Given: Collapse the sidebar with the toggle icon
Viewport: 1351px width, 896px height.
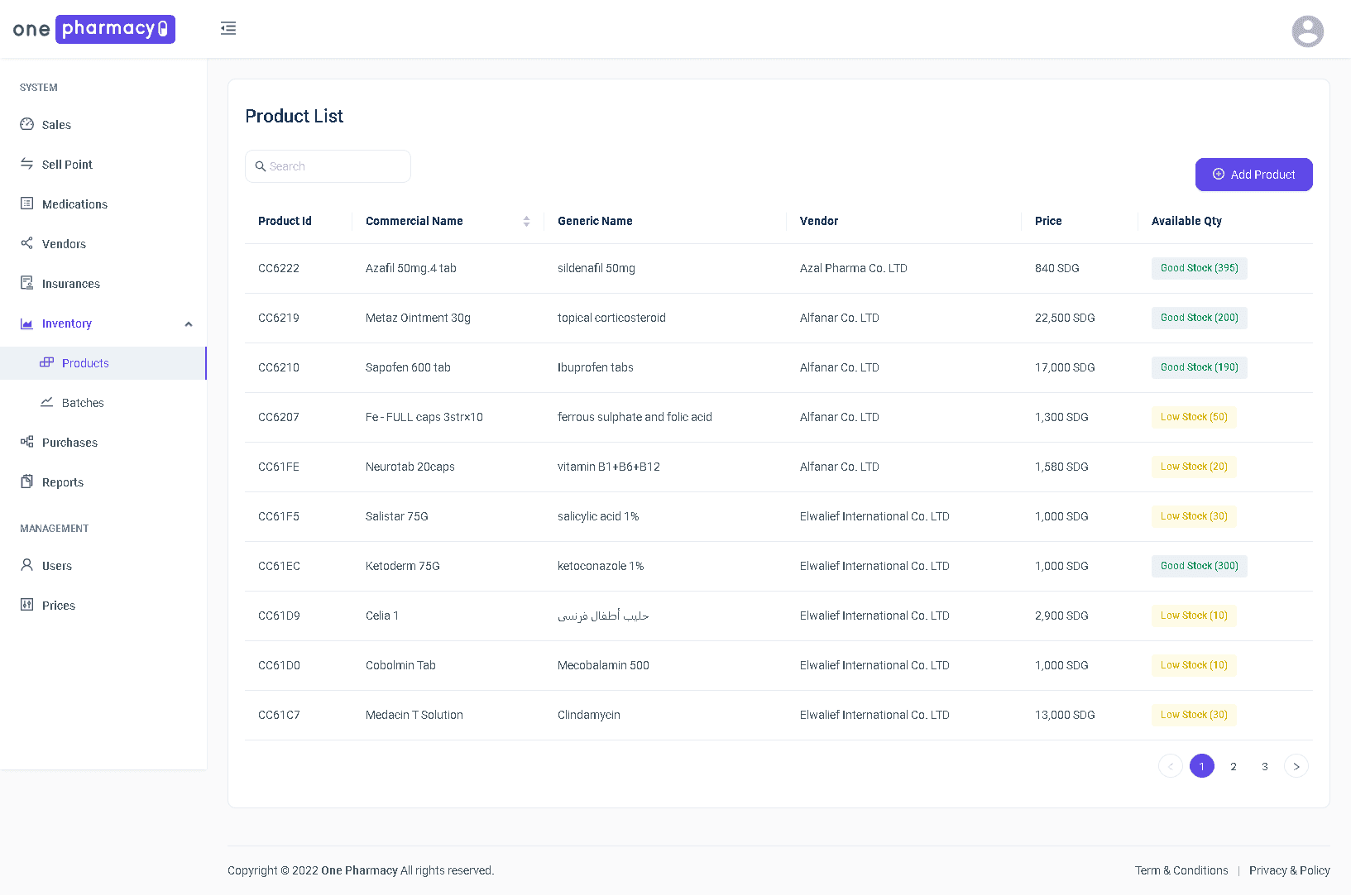Looking at the screenshot, I should (228, 27).
